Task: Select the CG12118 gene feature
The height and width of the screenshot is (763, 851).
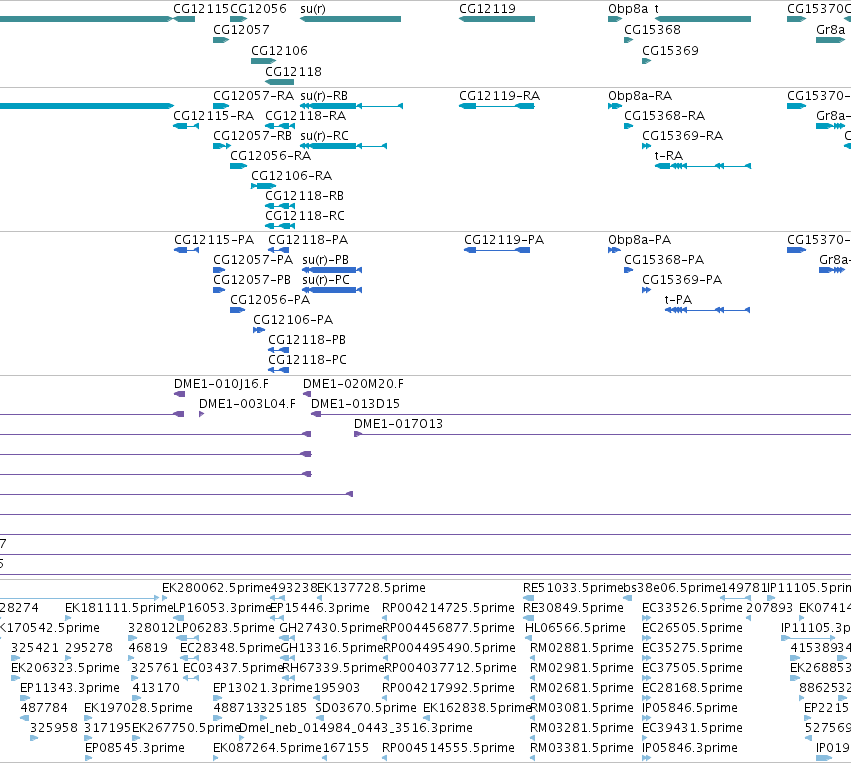Action: [x=280, y=82]
